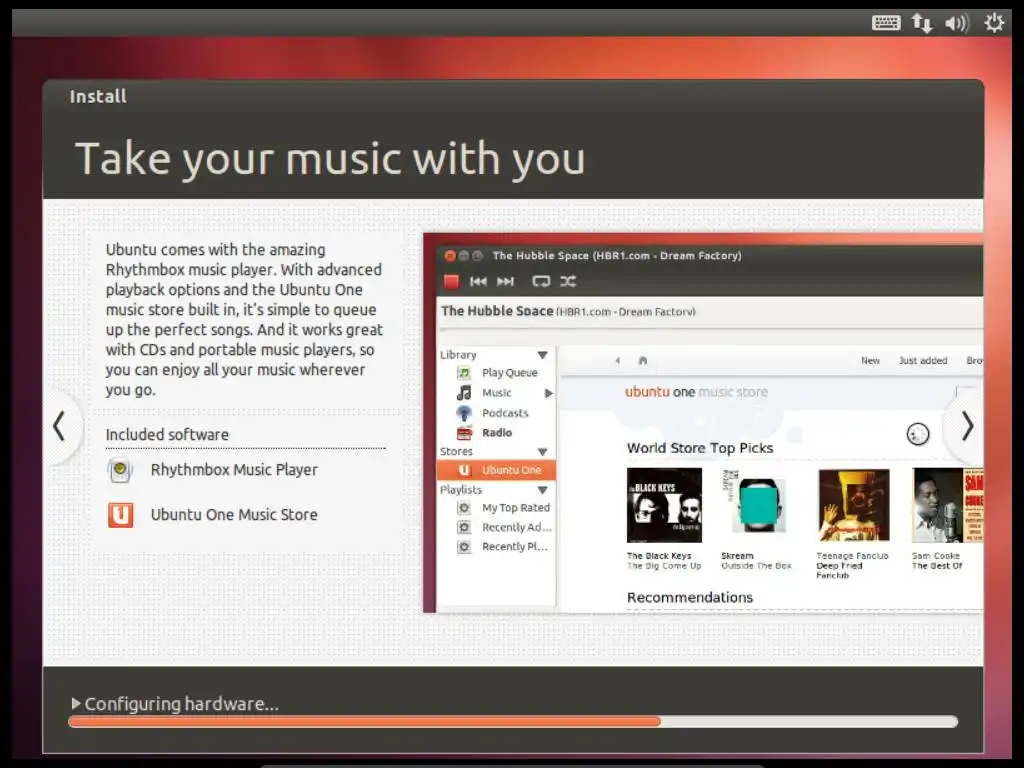
Task: Open the keyboard layout indicator
Action: (886, 24)
